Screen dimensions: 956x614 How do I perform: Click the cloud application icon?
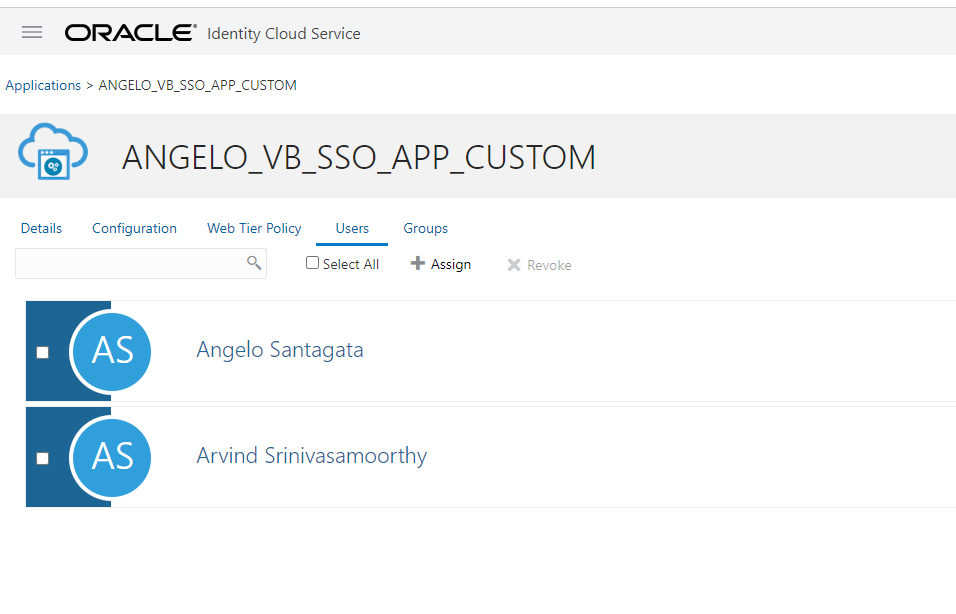[x=53, y=152]
